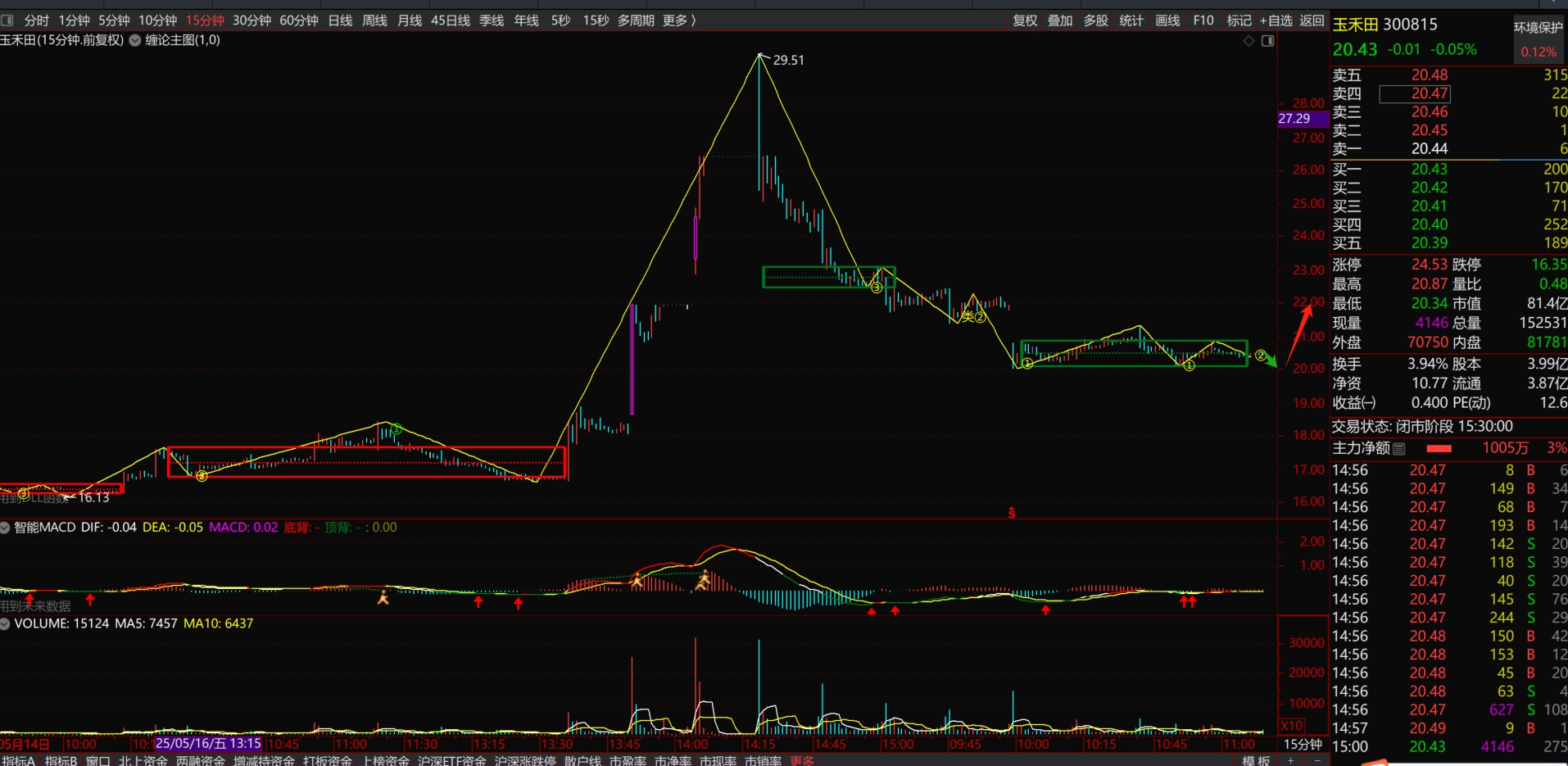Open the 指标A tab
Screen dimensions: 1568x766
[x=19, y=760]
